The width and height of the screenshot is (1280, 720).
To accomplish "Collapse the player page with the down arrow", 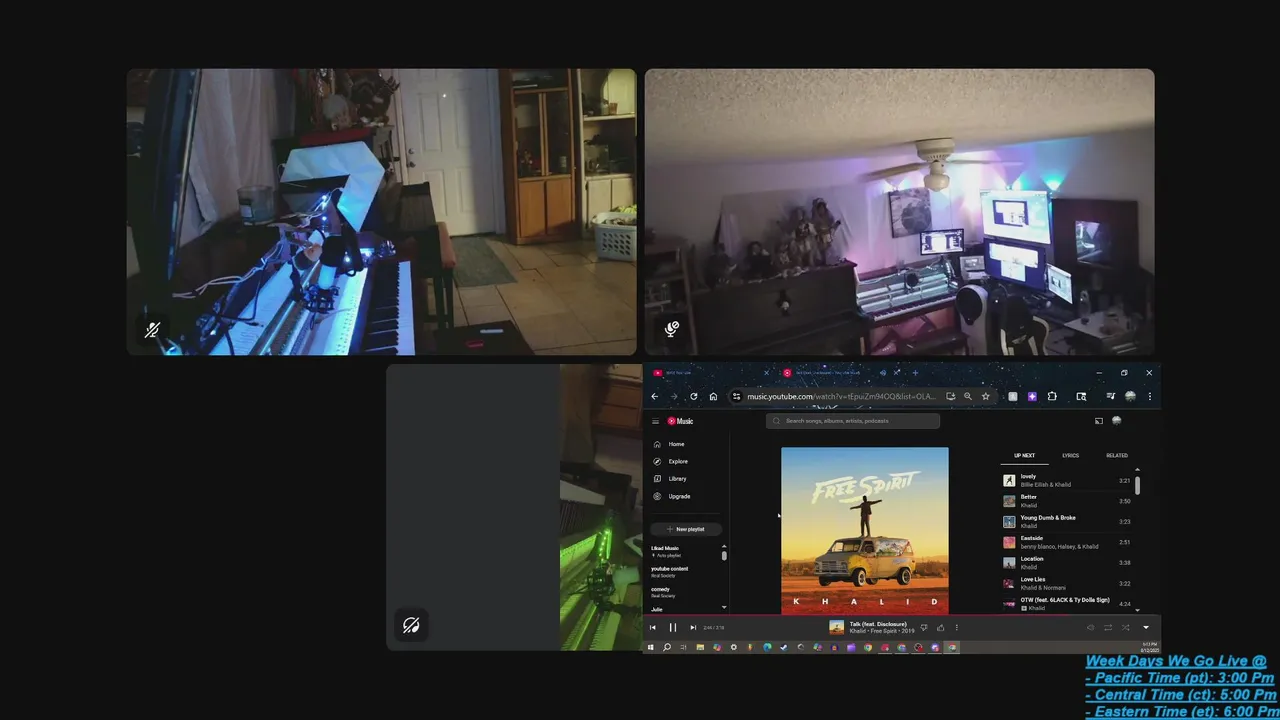I will [x=1146, y=628].
